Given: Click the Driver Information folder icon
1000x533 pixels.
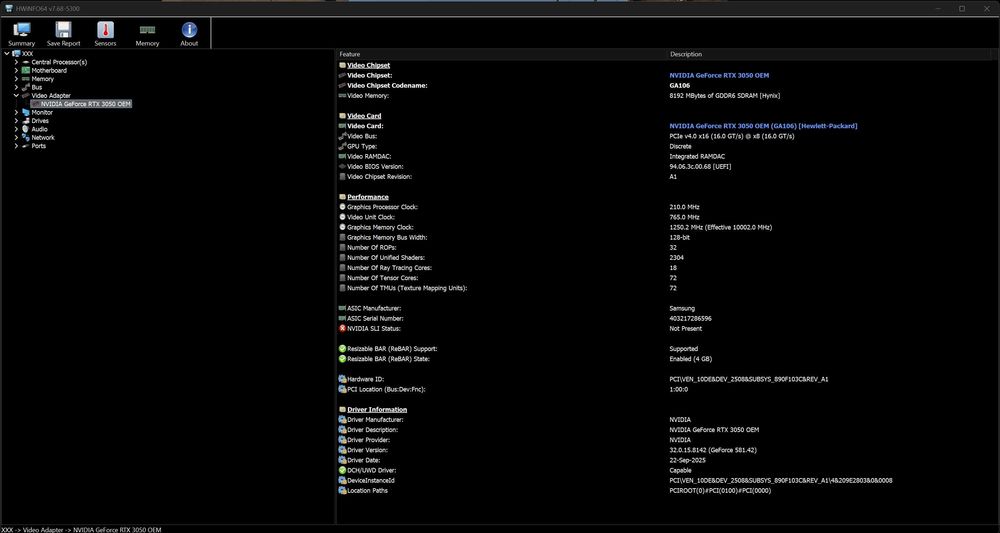Looking at the screenshot, I should click(x=342, y=409).
